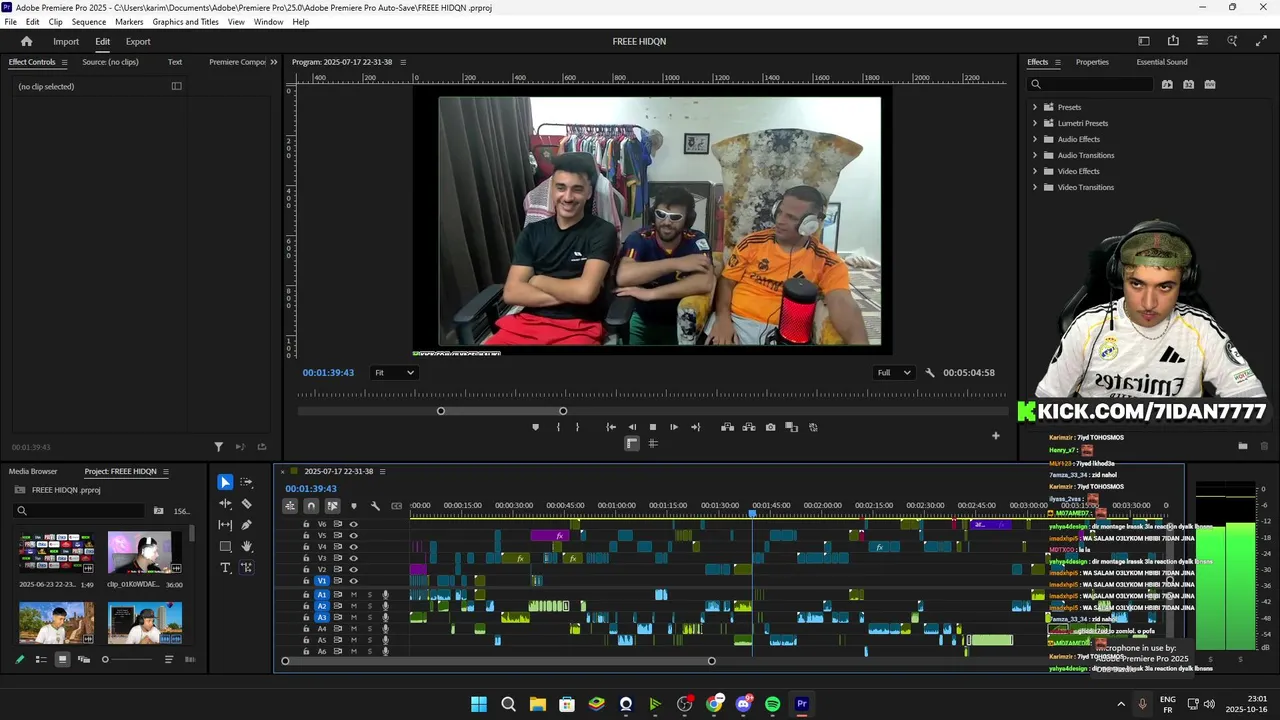The image size is (1280, 720).
Task: Click Add Marker in Program Monitor
Action: 535,427
